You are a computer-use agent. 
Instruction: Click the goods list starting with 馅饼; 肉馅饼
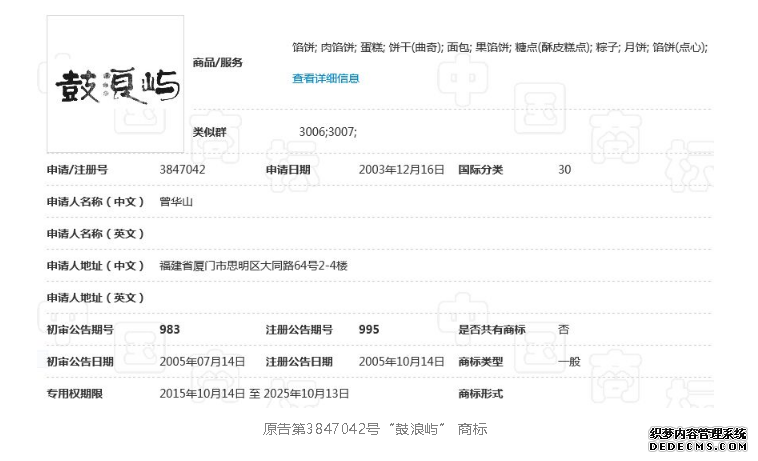pyautogui.click(x=500, y=47)
